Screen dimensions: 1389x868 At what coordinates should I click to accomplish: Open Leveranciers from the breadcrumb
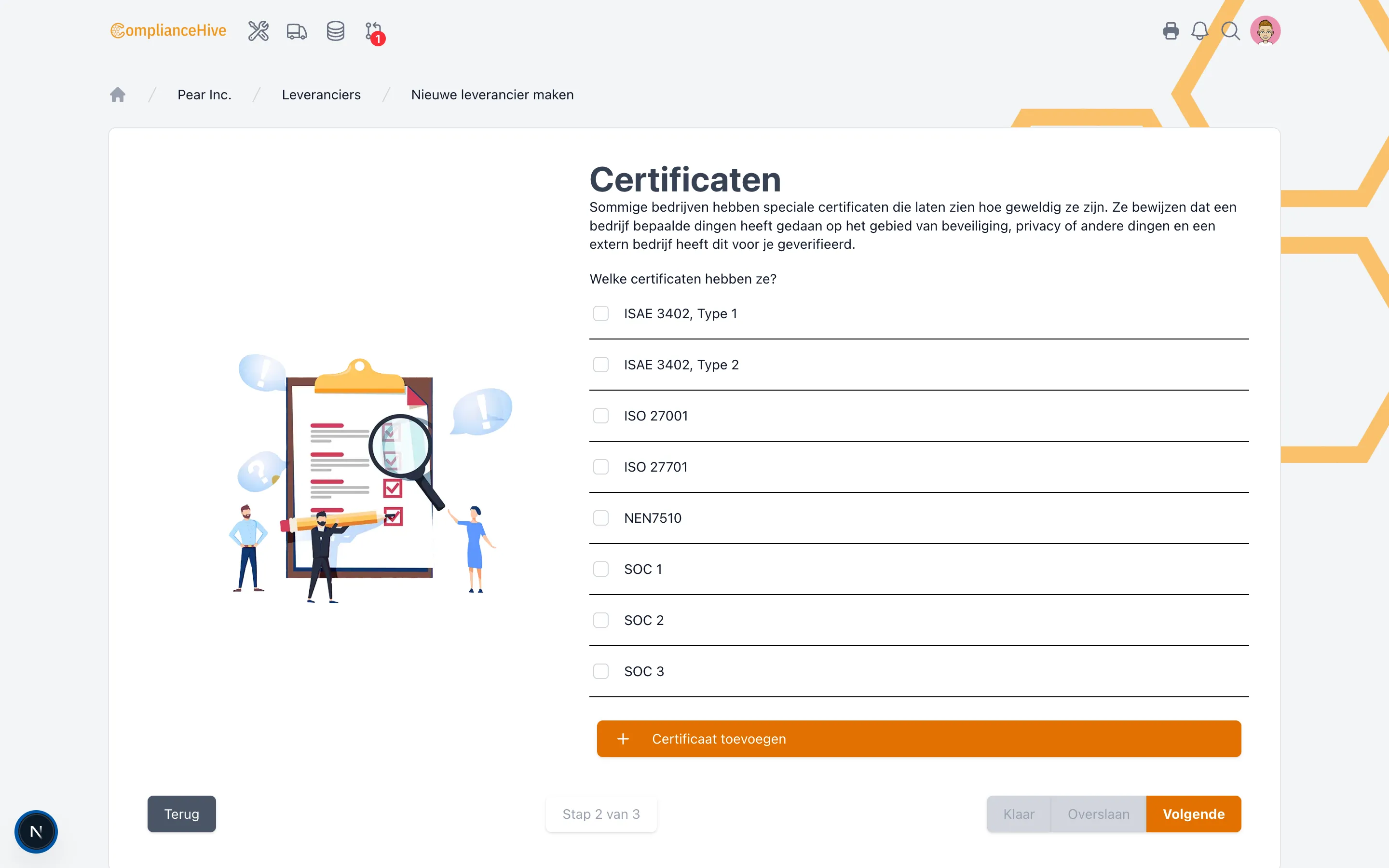click(x=321, y=94)
